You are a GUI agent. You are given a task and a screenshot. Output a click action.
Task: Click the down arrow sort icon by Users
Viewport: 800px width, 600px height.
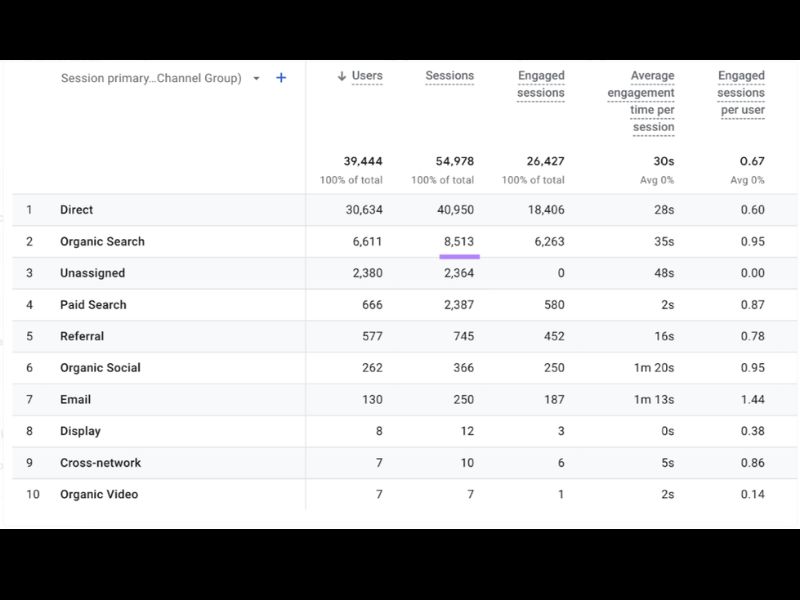tap(342, 76)
